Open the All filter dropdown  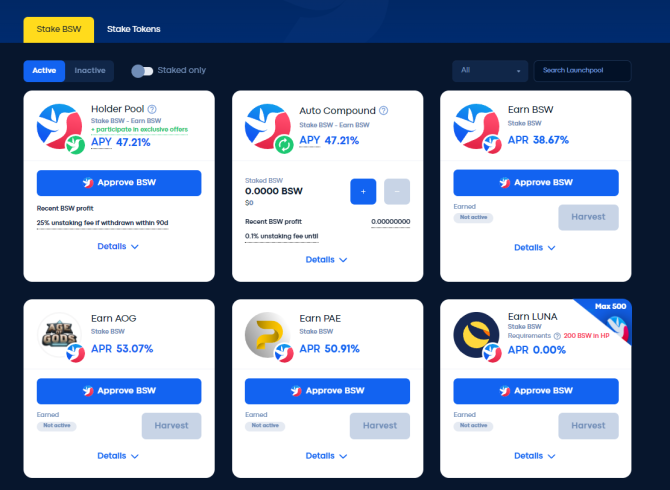pyautogui.click(x=490, y=71)
